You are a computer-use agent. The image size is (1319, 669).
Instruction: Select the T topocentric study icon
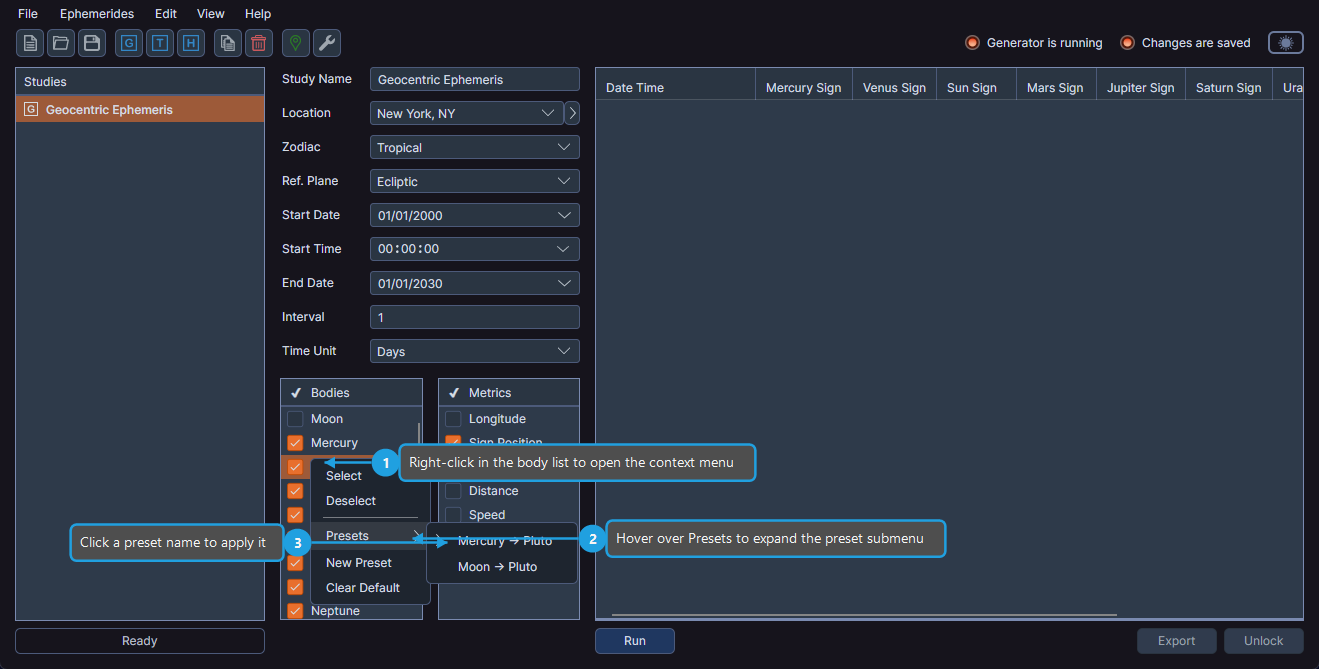159,43
